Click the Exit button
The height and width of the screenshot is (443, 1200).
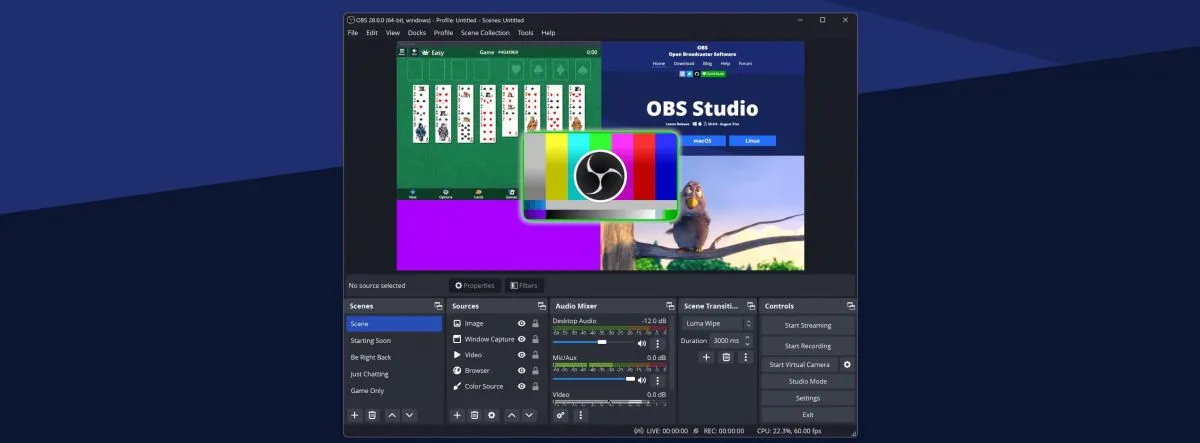(x=807, y=414)
